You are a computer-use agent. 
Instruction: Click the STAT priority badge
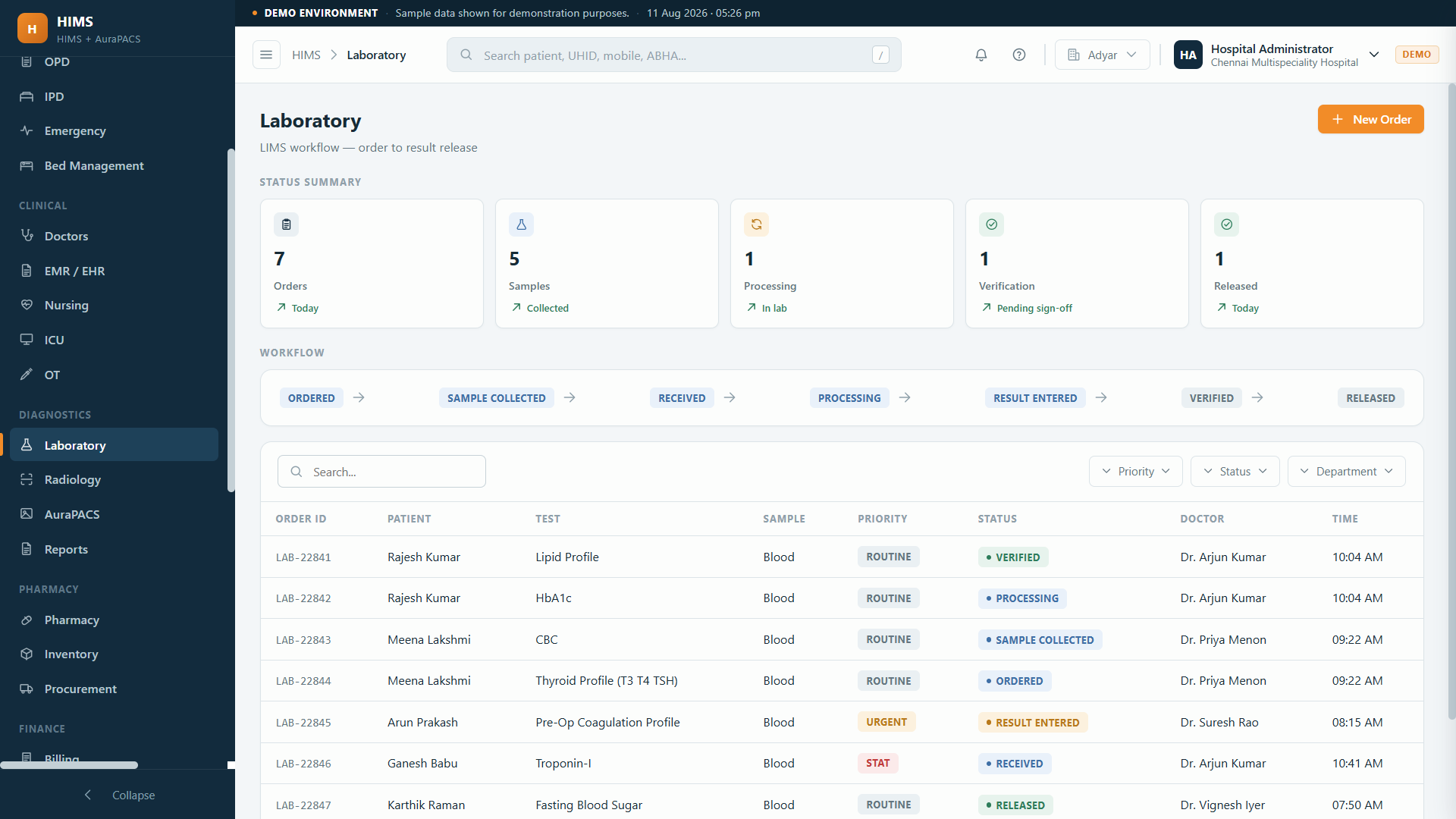point(877,763)
